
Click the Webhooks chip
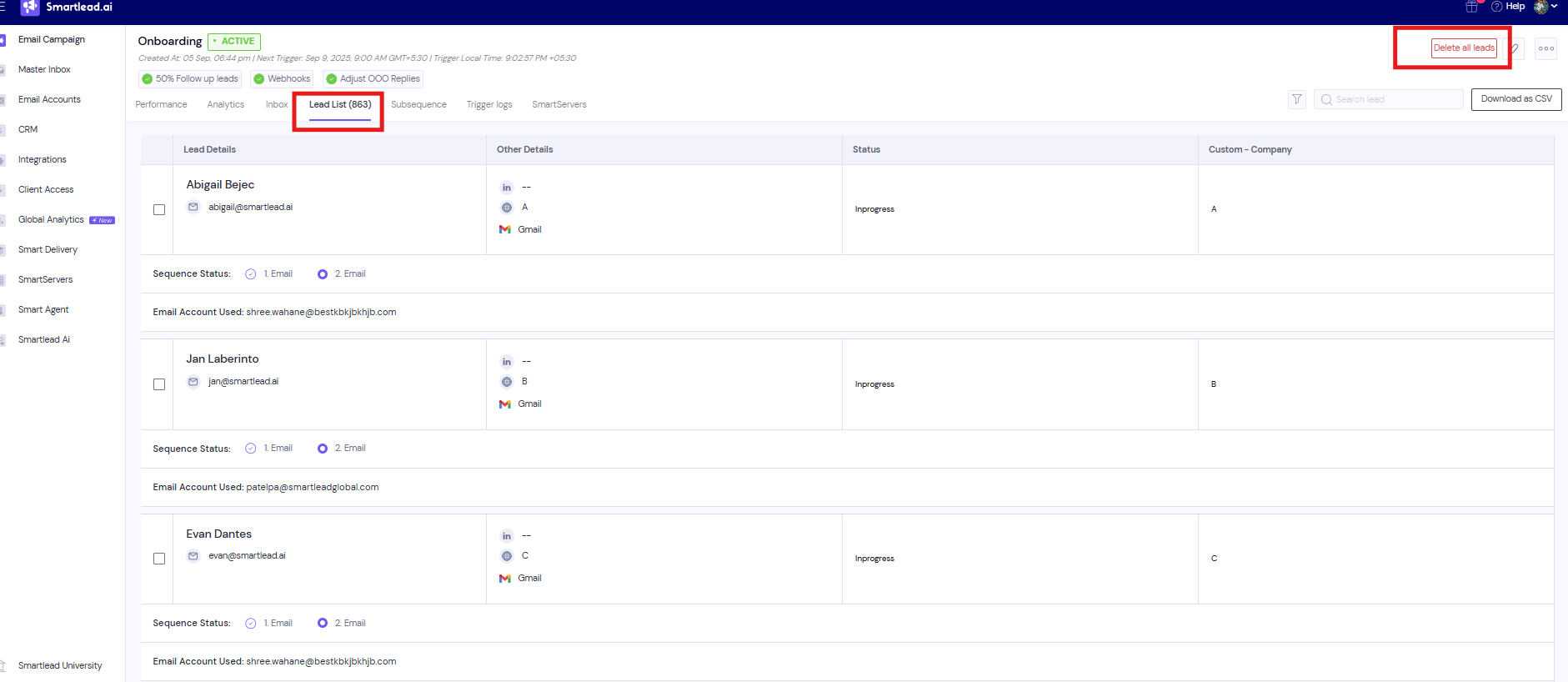tap(282, 79)
